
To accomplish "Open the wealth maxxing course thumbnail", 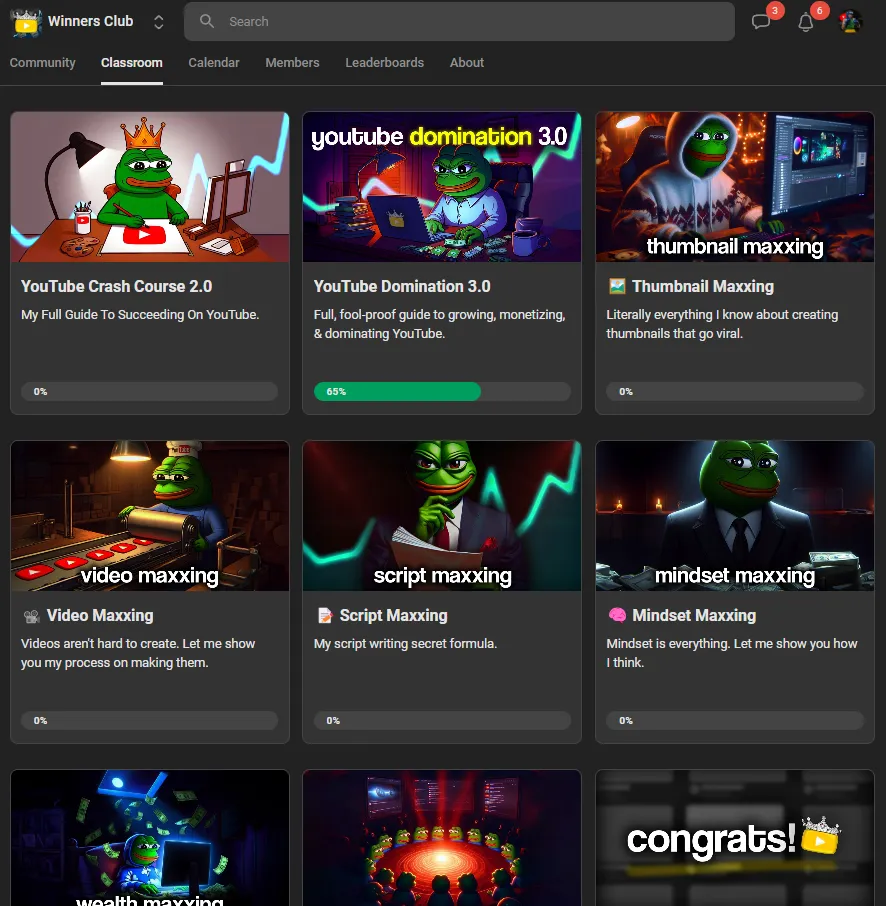I will pyautogui.click(x=150, y=838).
